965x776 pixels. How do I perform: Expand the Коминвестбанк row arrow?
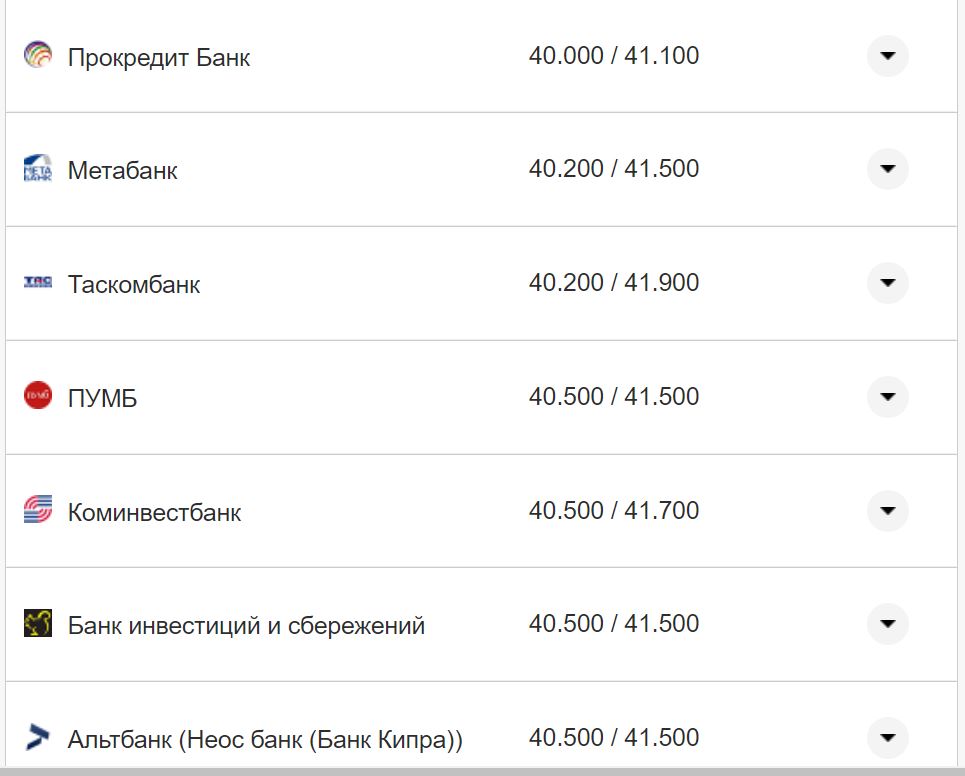tap(887, 511)
